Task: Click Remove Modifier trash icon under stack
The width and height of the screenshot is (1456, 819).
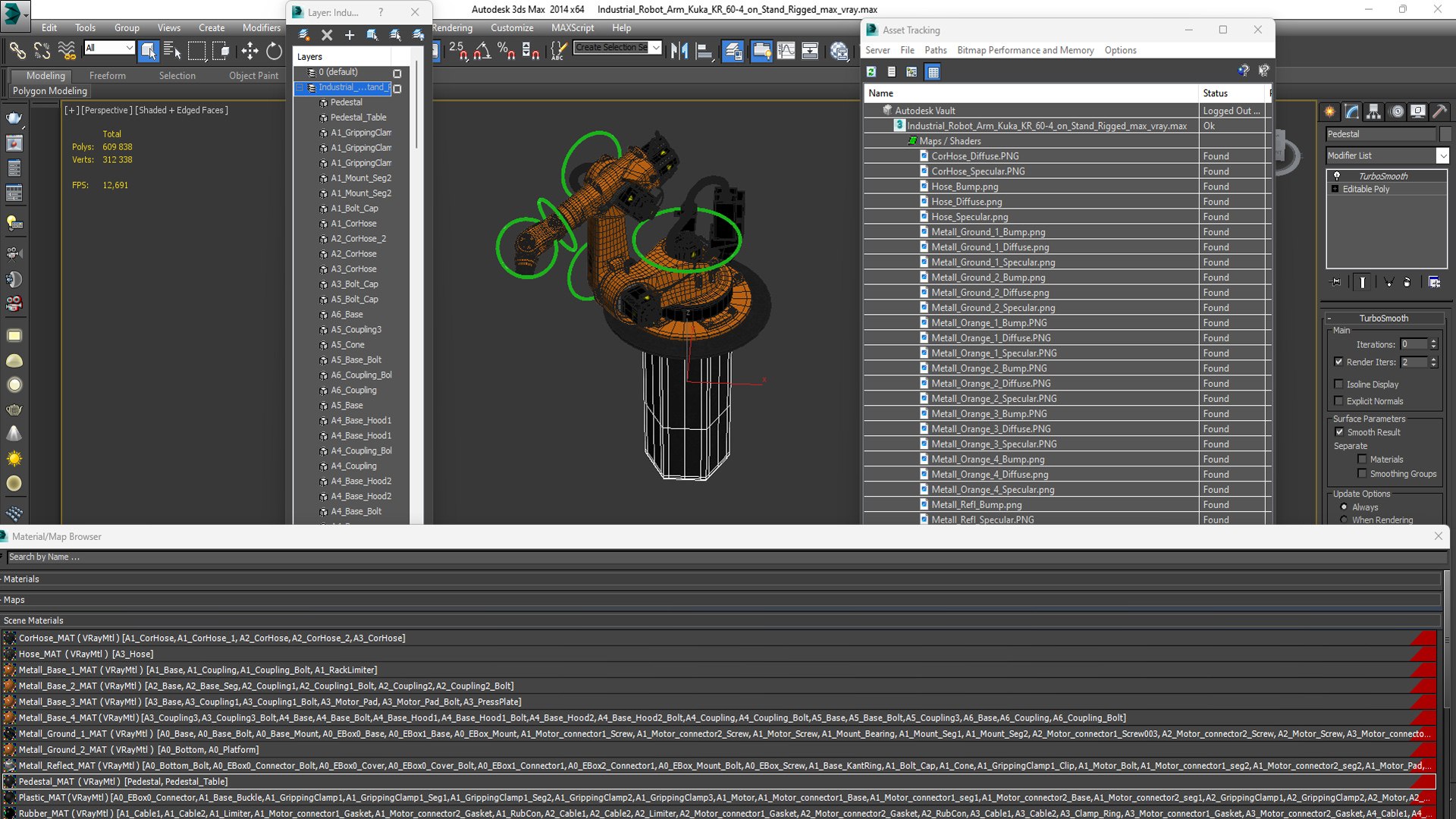Action: tap(1407, 282)
